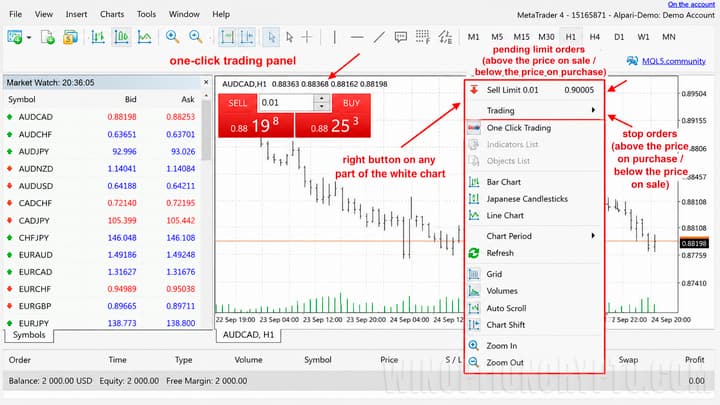Pick the trendline drawing tool
Screen dimensions: 720x405
point(379,37)
